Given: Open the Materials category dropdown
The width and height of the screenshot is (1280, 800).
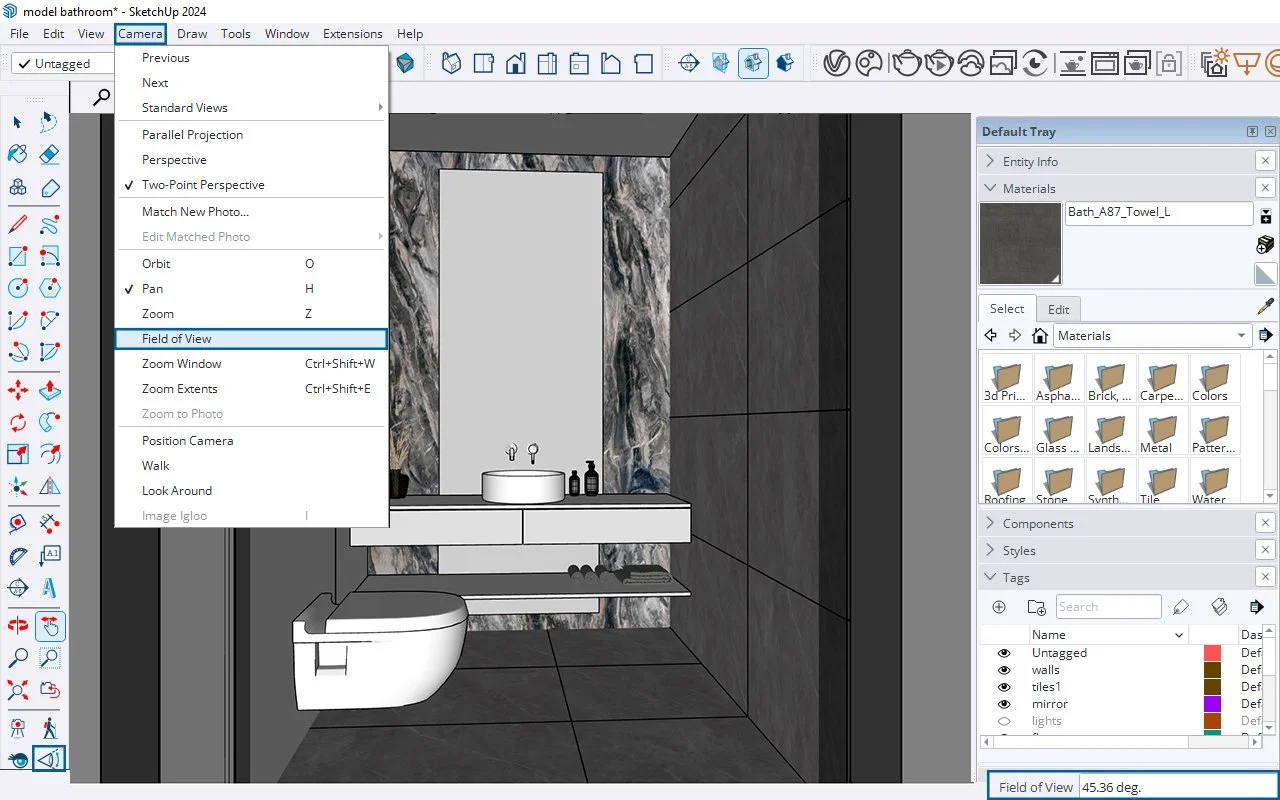Looking at the screenshot, I should (x=1240, y=335).
